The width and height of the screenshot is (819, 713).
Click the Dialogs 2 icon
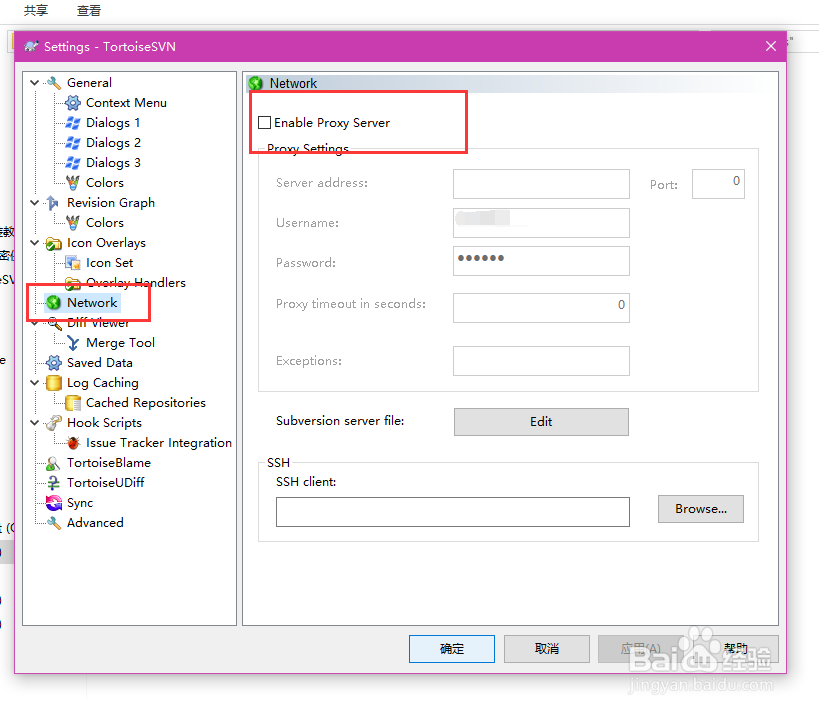click(x=73, y=143)
